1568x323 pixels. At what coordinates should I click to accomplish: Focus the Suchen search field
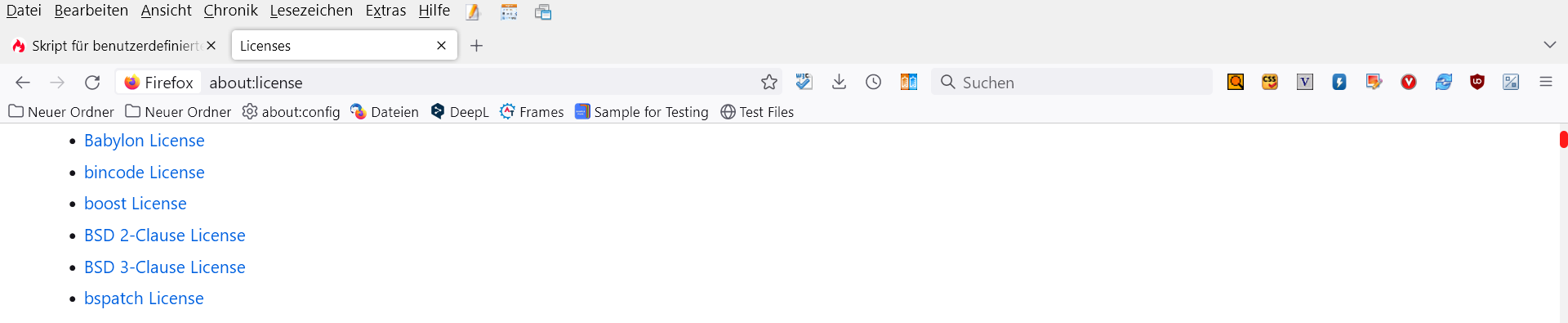1071,83
